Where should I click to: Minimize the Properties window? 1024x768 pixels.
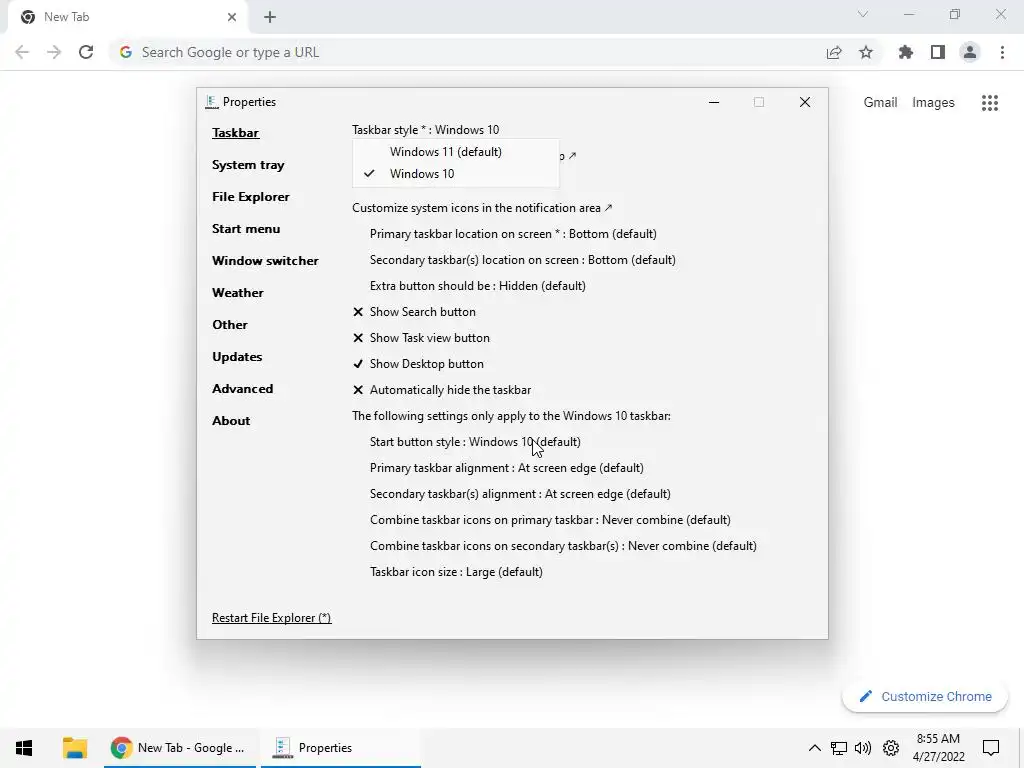(x=714, y=102)
